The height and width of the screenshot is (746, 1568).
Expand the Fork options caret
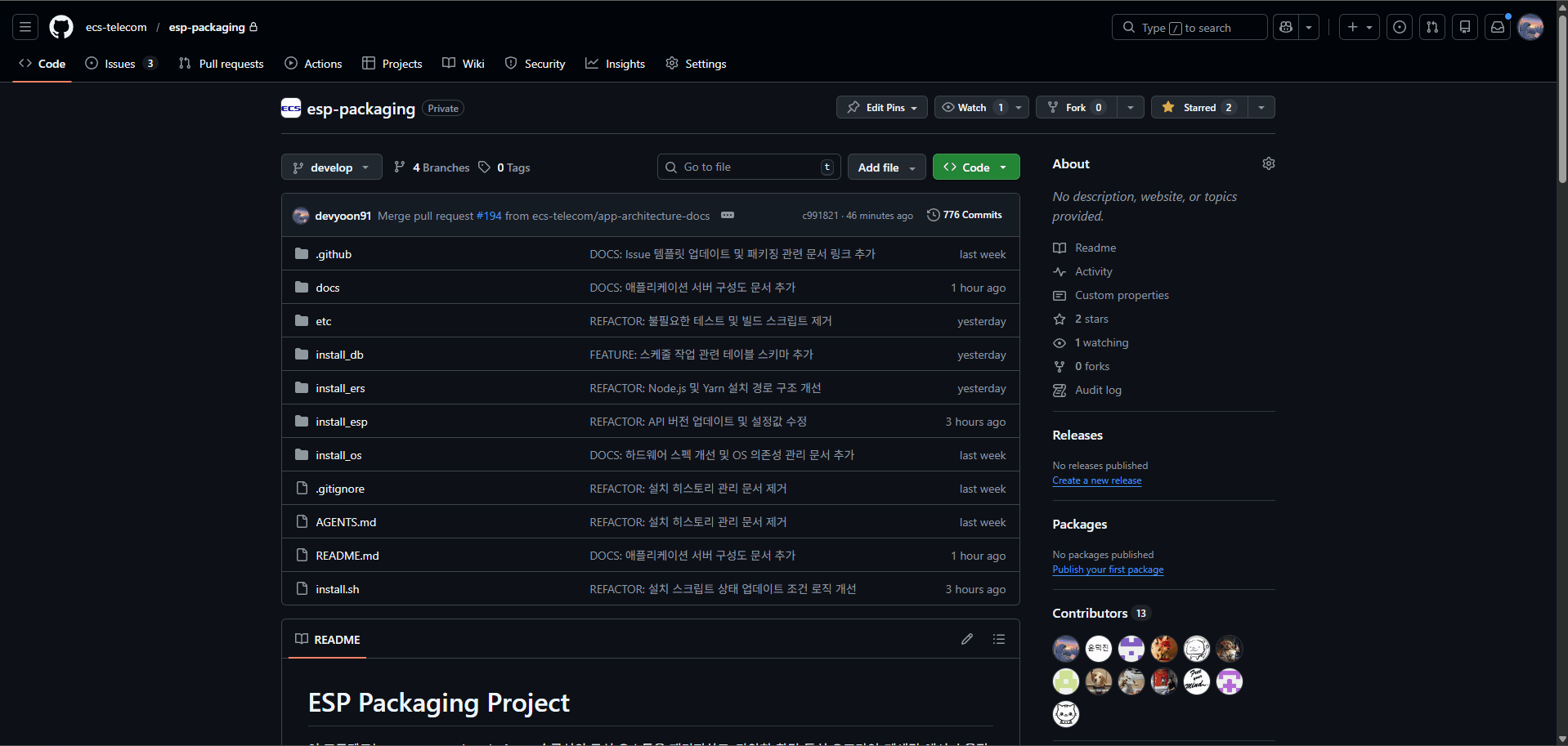1131,107
